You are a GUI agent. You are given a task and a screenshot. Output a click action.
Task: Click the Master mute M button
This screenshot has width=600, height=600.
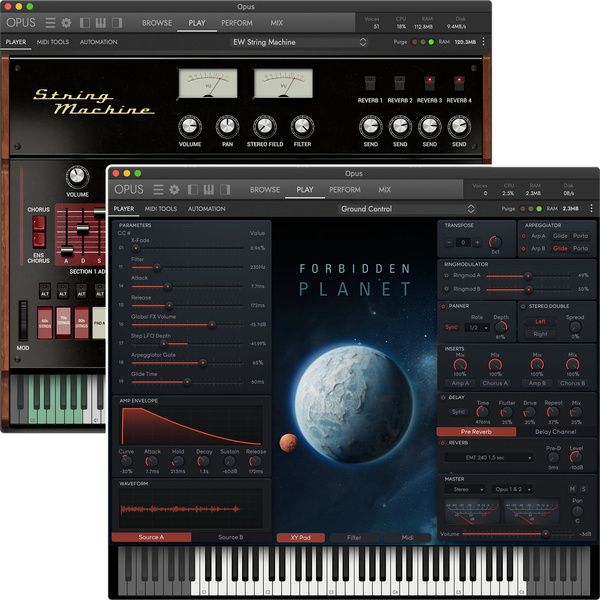point(572,489)
